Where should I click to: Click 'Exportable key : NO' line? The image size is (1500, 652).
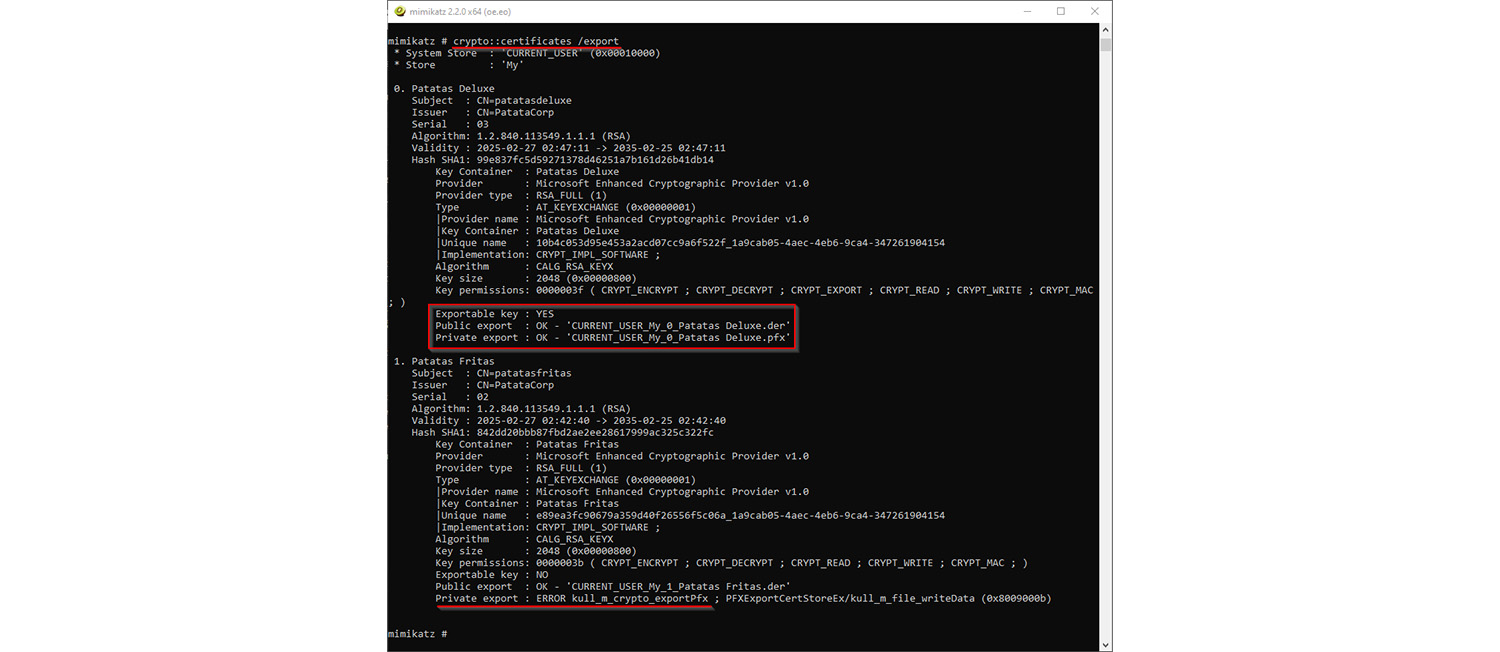tap(491, 575)
